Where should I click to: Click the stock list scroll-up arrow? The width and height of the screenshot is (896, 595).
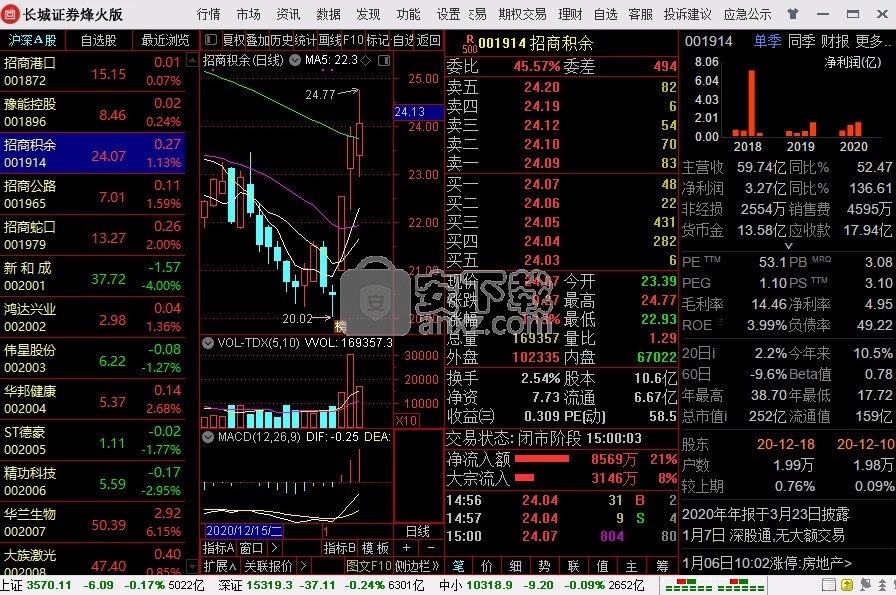193,59
